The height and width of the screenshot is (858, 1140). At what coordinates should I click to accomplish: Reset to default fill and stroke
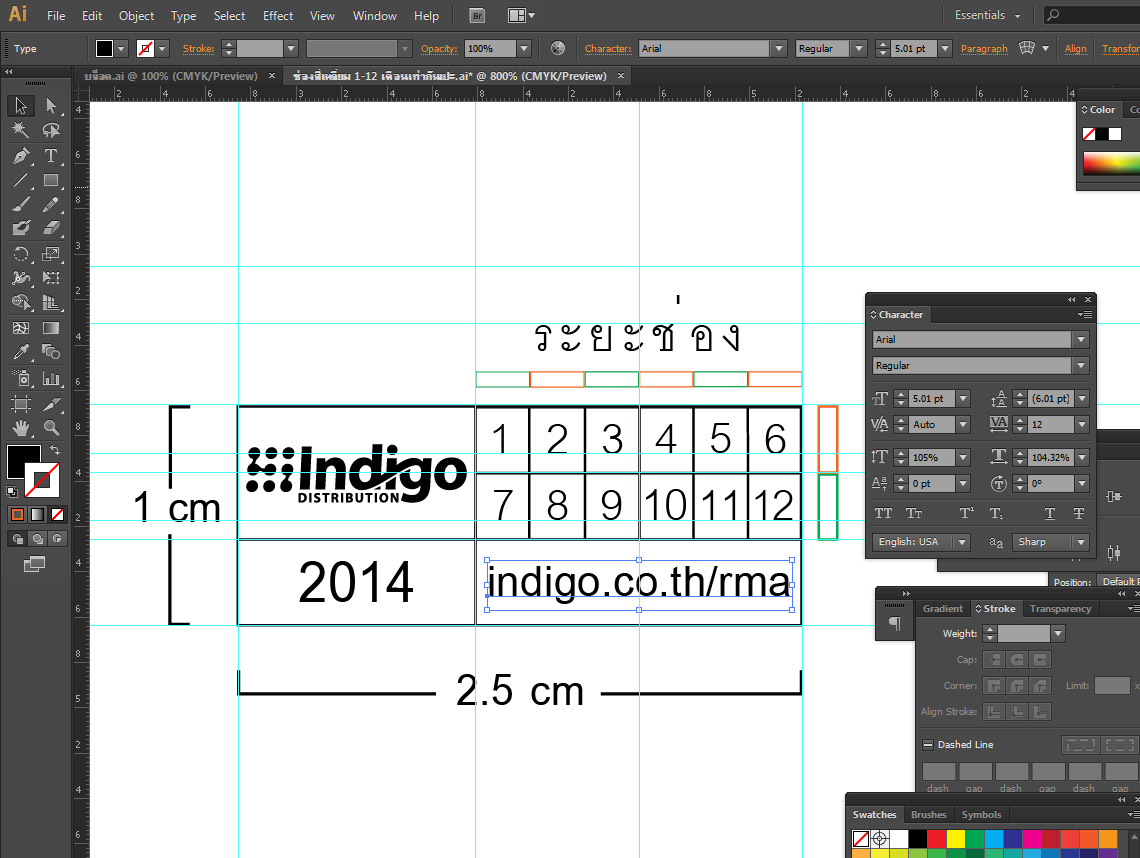(x=12, y=492)
